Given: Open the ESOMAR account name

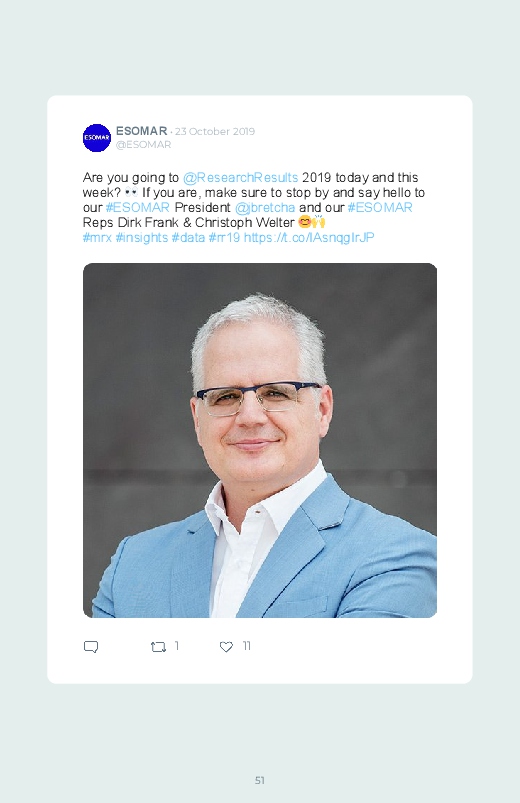Looking at the screenshot, I should 141,131.
